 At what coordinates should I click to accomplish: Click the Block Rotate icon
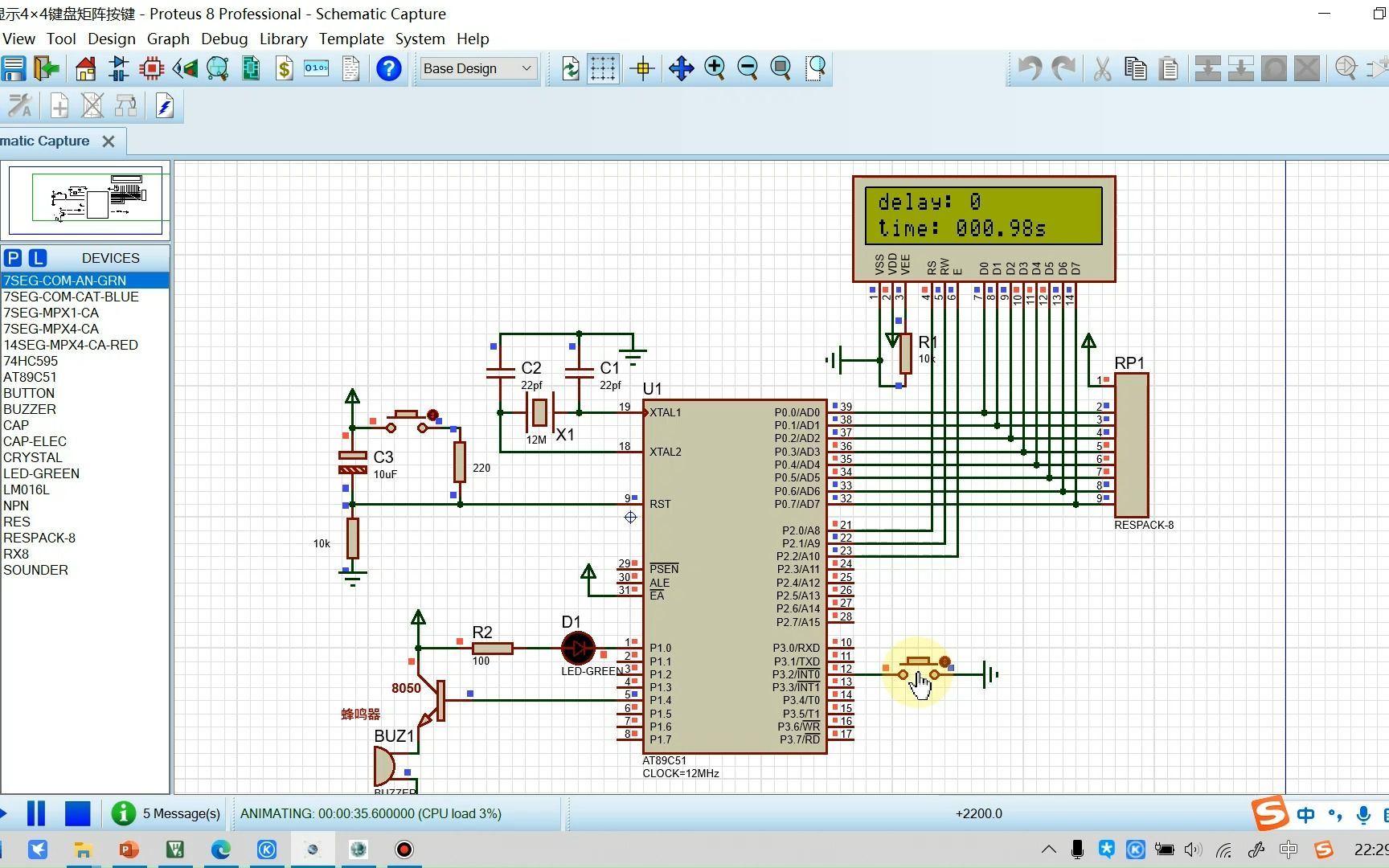[1273, 68]
